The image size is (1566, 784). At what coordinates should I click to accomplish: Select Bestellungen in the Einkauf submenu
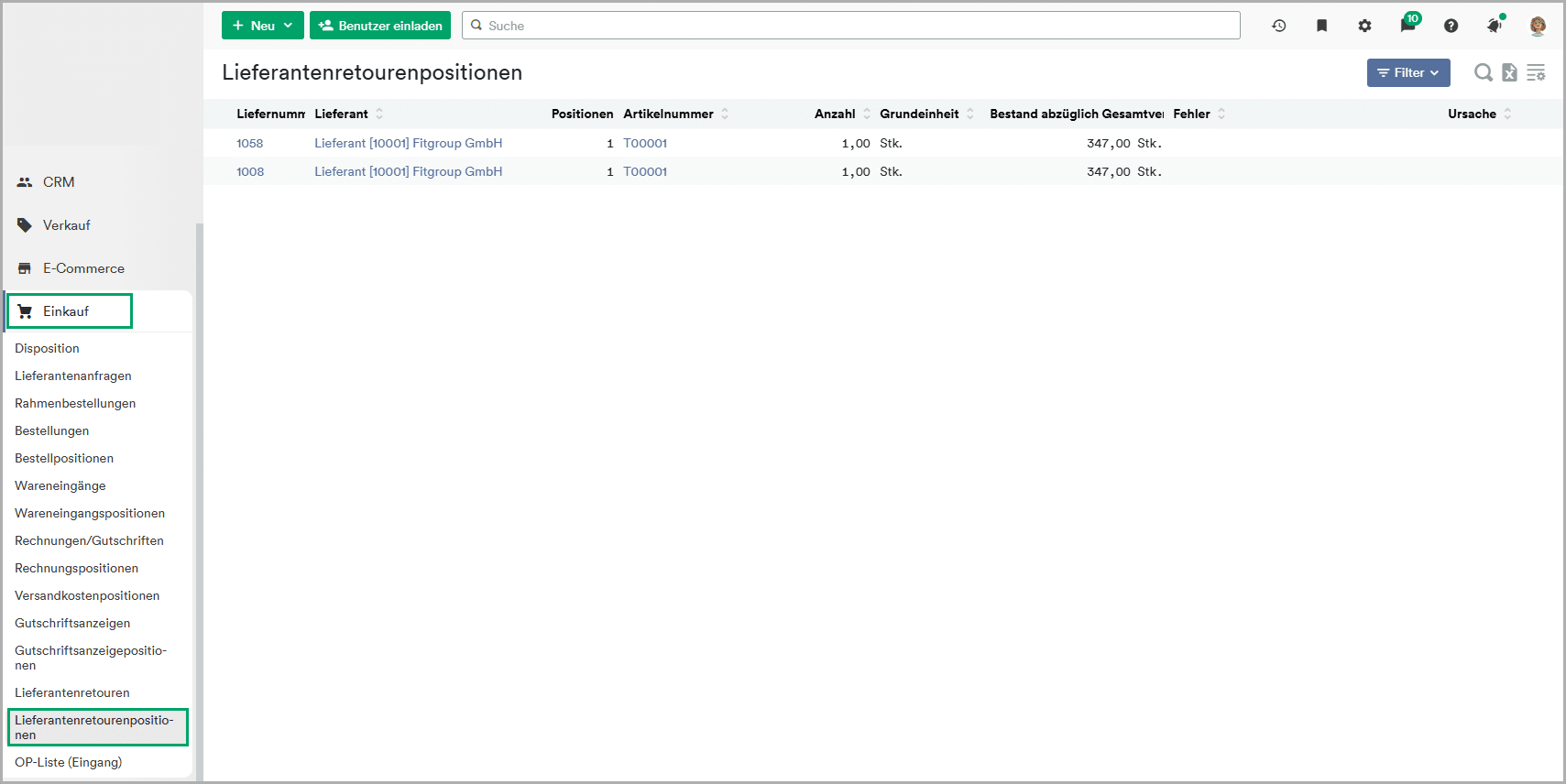click(x=52, y=430)
